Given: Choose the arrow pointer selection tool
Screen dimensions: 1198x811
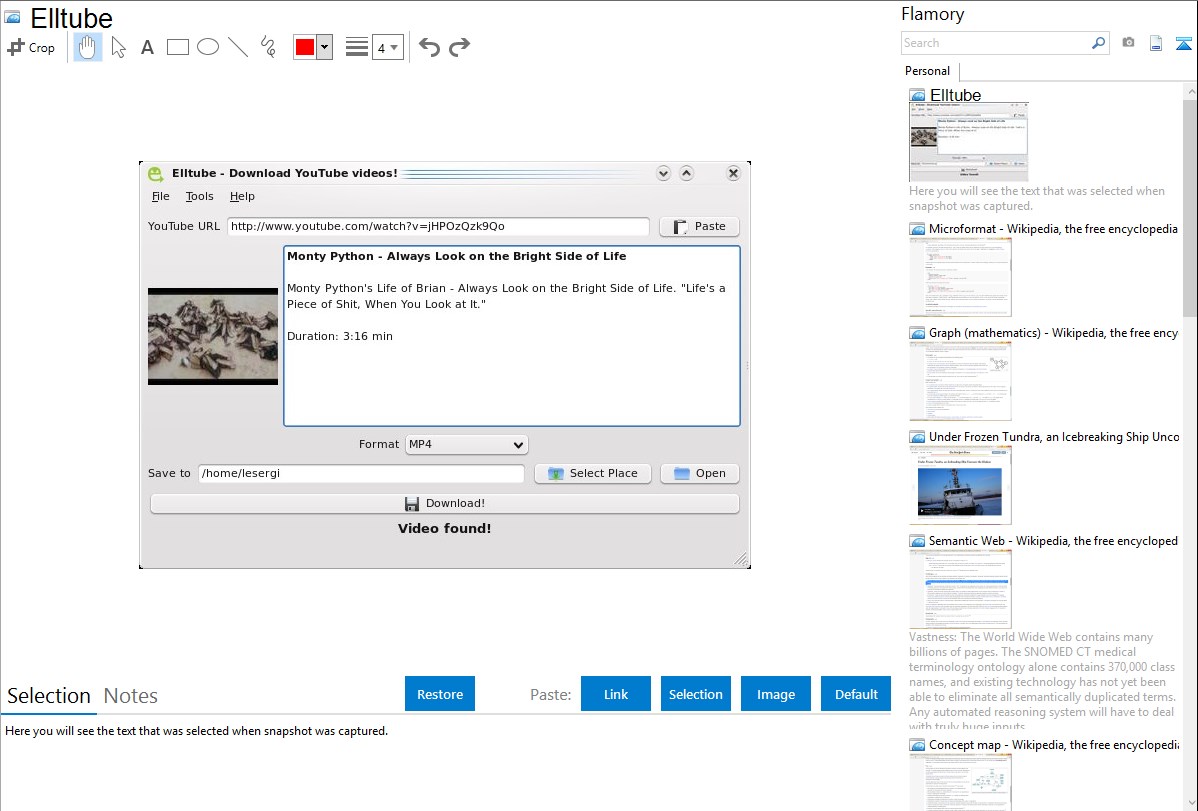Looking at the screenshot, I should pyautogui.click(x=118, y=47).
